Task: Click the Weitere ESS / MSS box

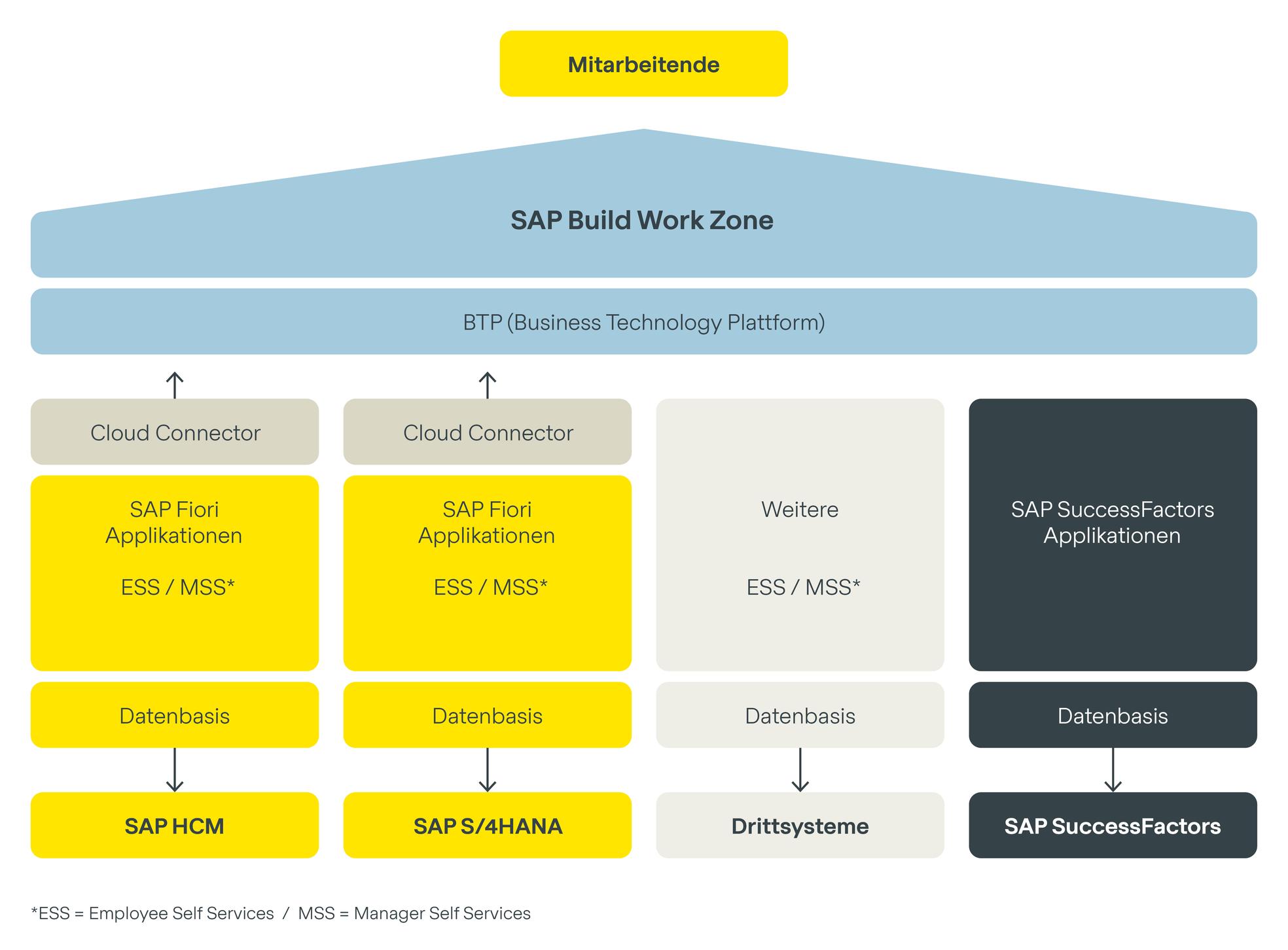Action: (800, 535)
